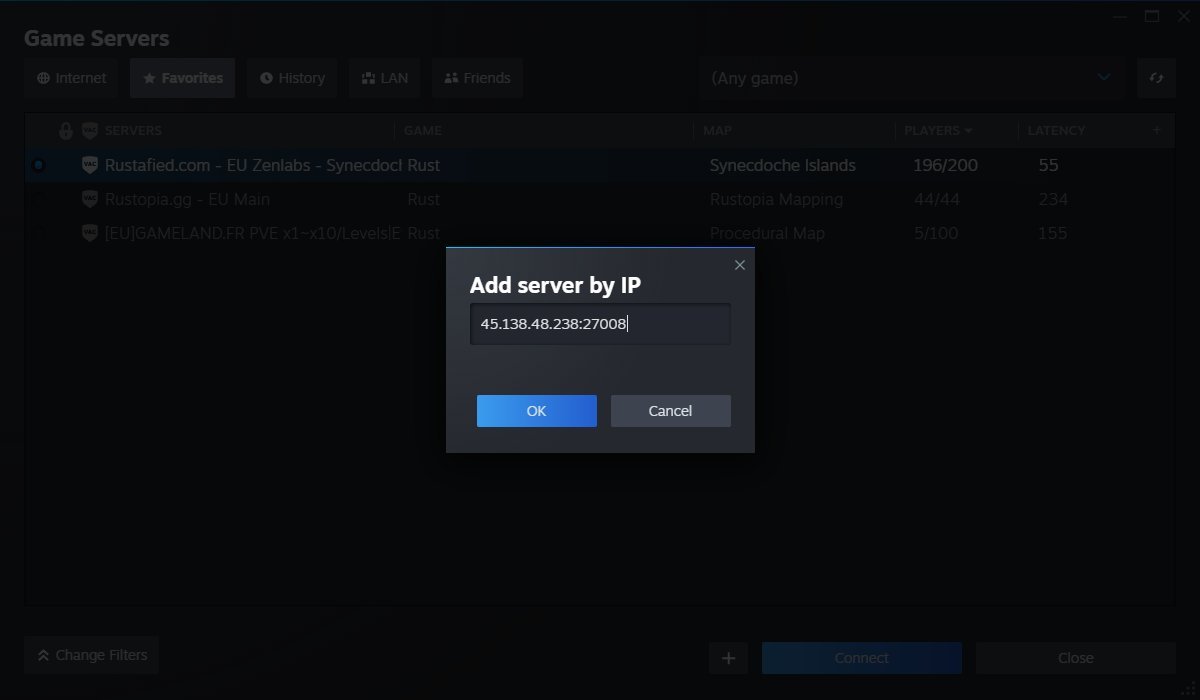
Task: Open Change Filters panel
Action: point(92,655)
